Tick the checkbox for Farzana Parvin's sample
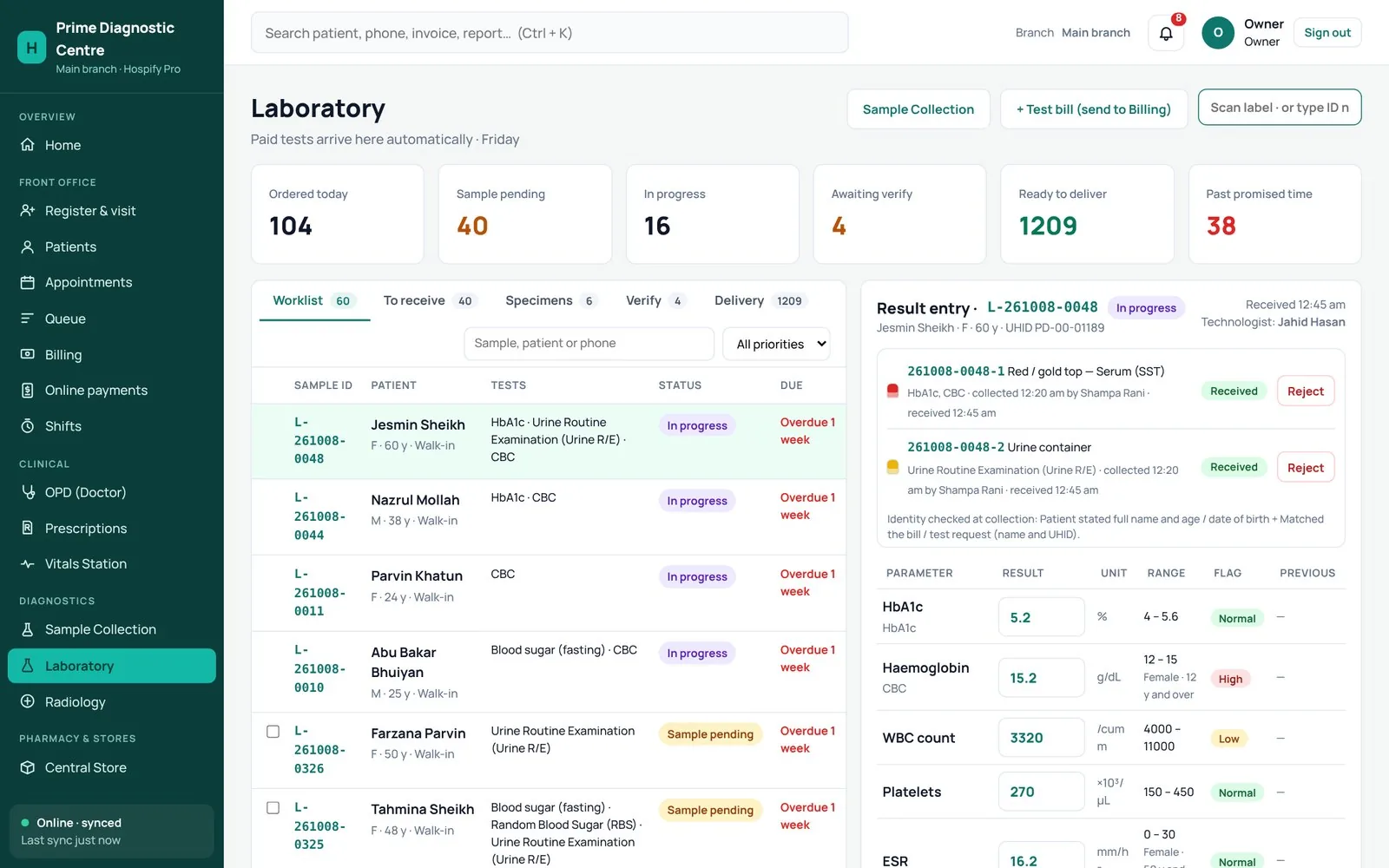1389x868 pixels. 273,732
